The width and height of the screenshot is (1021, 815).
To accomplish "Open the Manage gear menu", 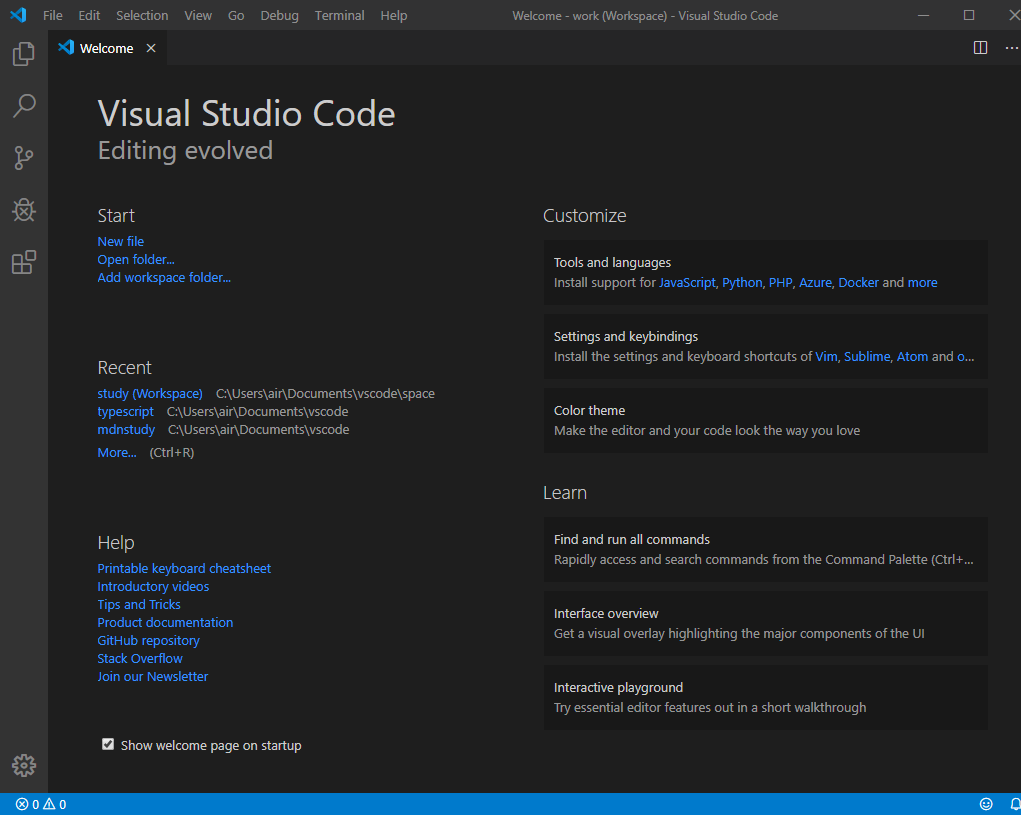I will (23, 765).
